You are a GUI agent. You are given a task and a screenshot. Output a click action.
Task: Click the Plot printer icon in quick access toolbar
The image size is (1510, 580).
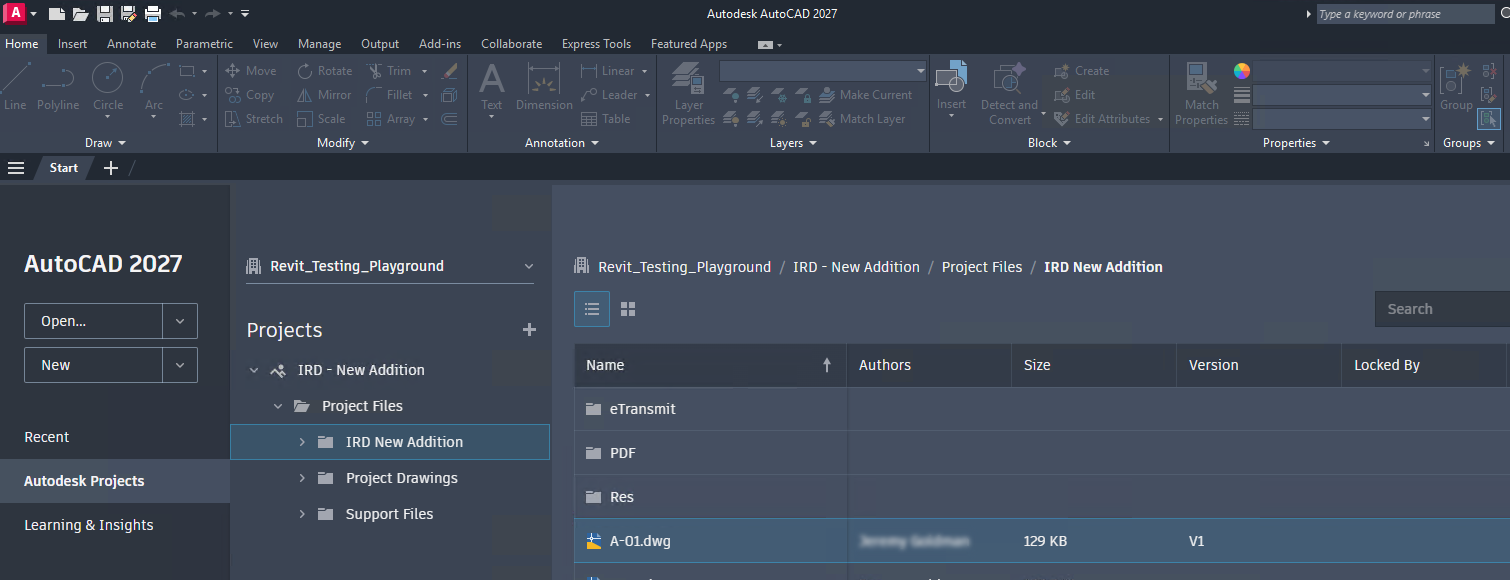pos(152,14)
